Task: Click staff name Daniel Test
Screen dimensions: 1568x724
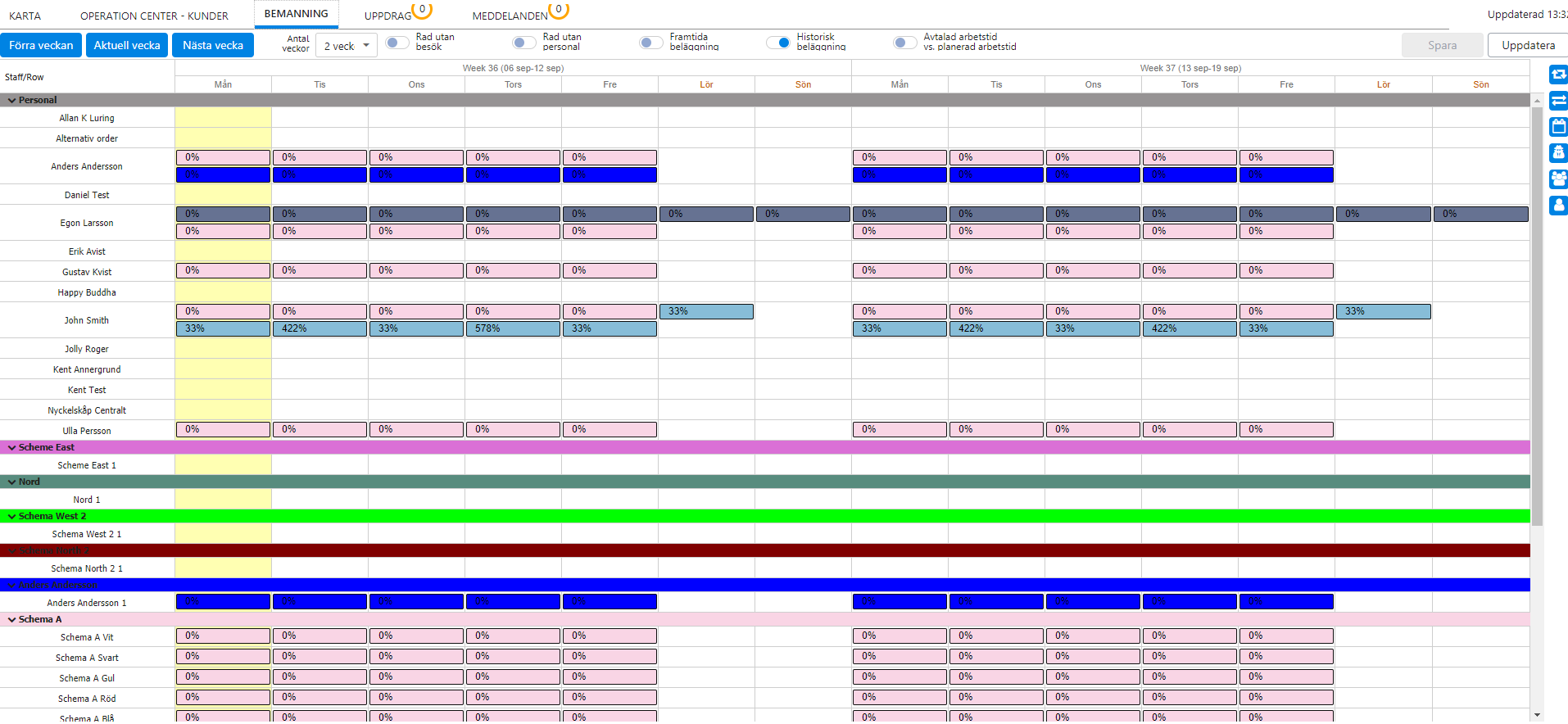Action: point(87,195)
